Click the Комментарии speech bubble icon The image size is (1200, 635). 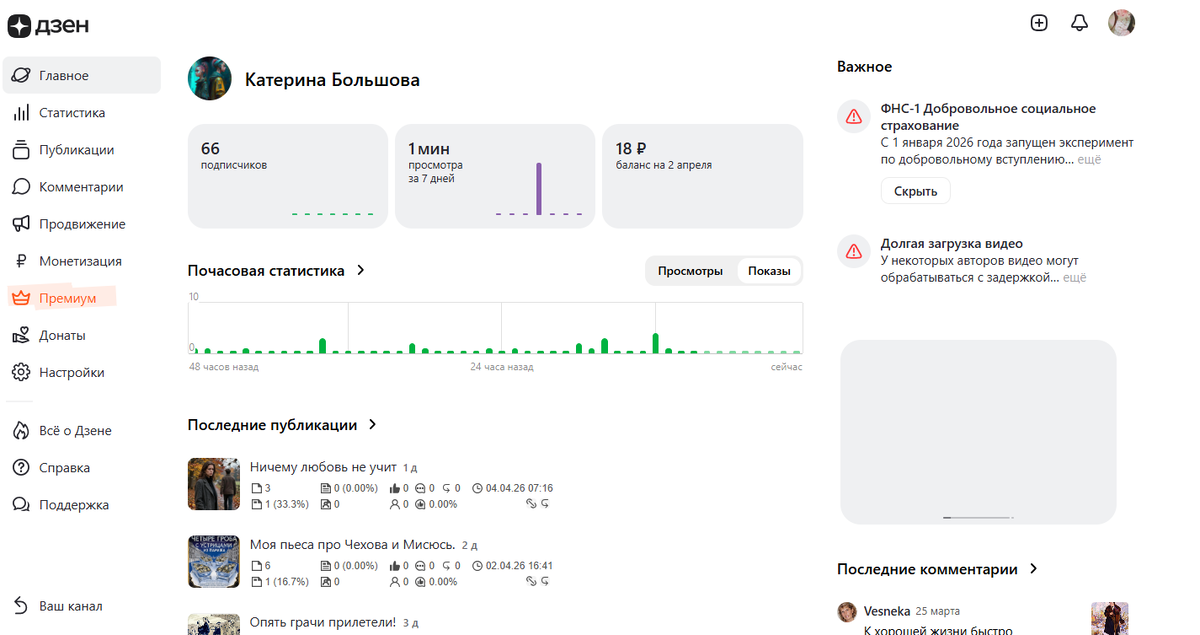pyautogui.click(x=21, y=187)
